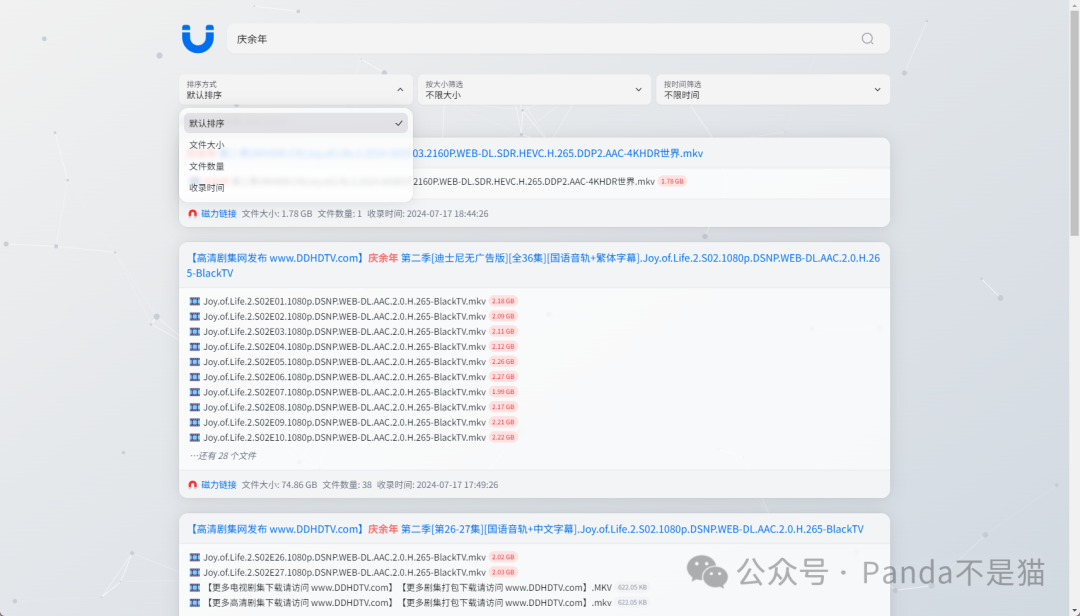Click 文件数量: 38 text

(x=347, y=484)
